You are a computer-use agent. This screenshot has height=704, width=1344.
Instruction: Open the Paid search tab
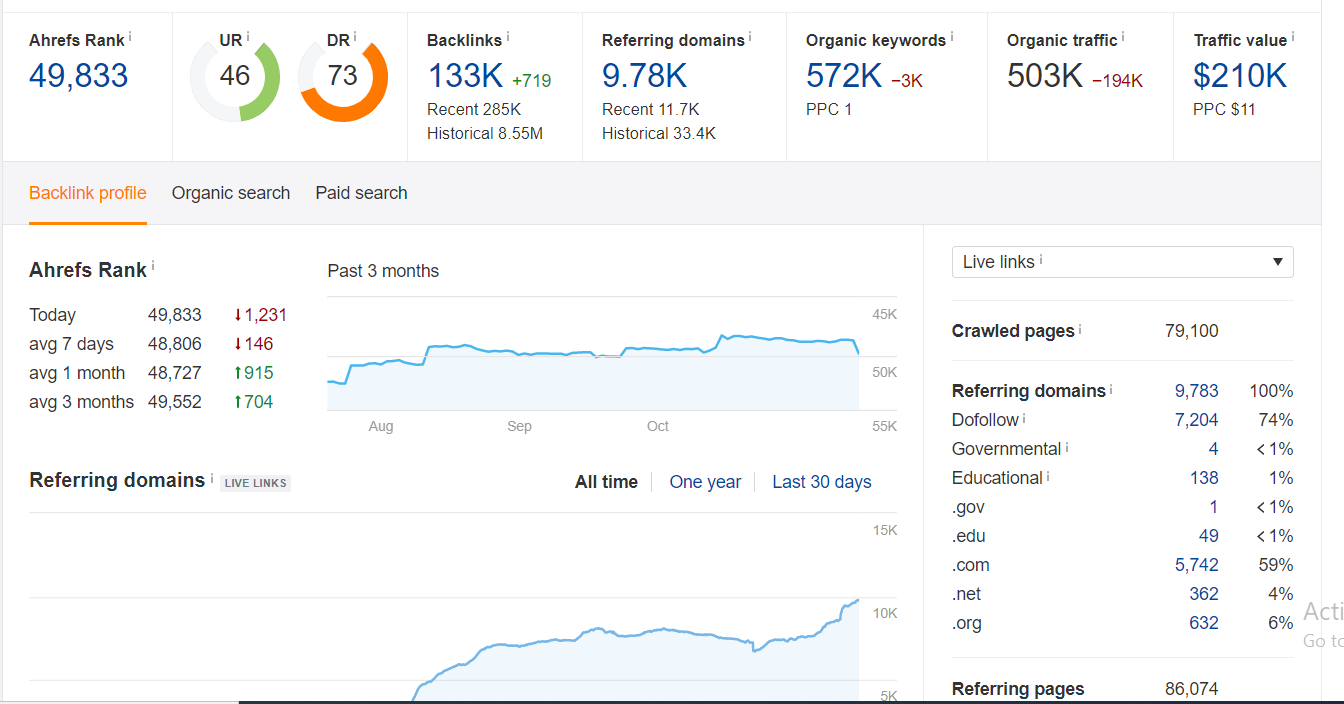point(361,192)
